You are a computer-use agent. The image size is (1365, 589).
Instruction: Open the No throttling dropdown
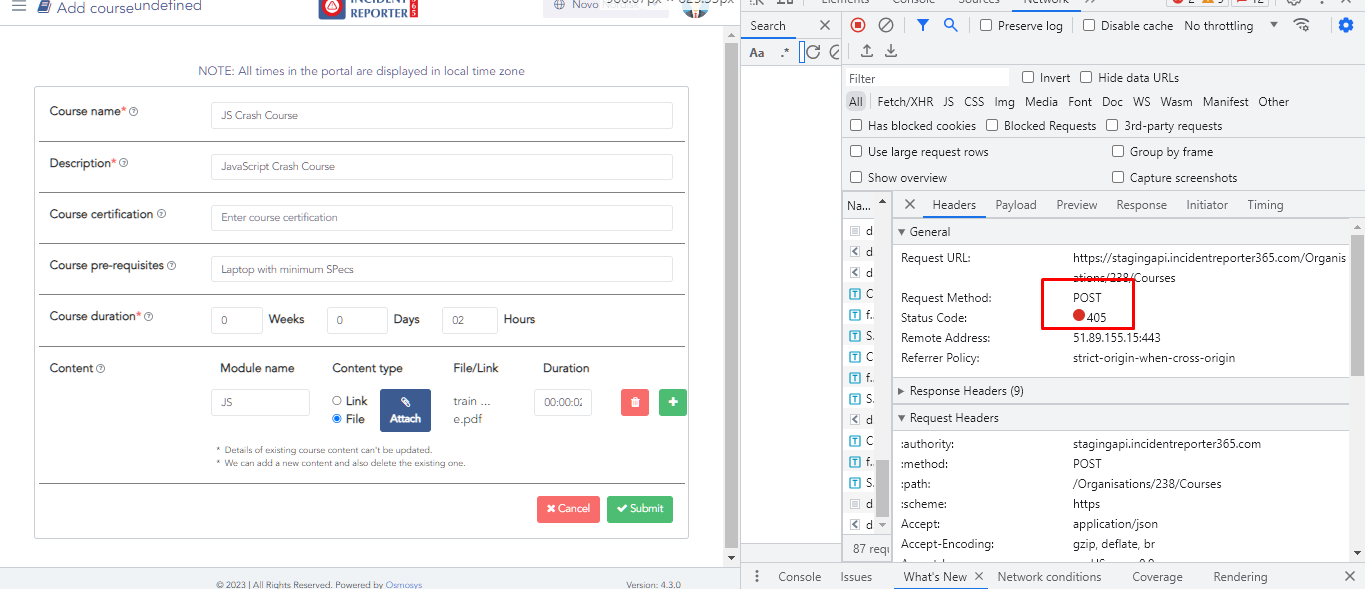(1231, 26)
